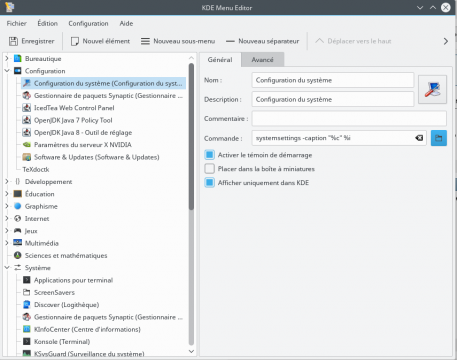Click the Multimédia category icon
This screenshot has width=457, height=360.
coord(18,243)
